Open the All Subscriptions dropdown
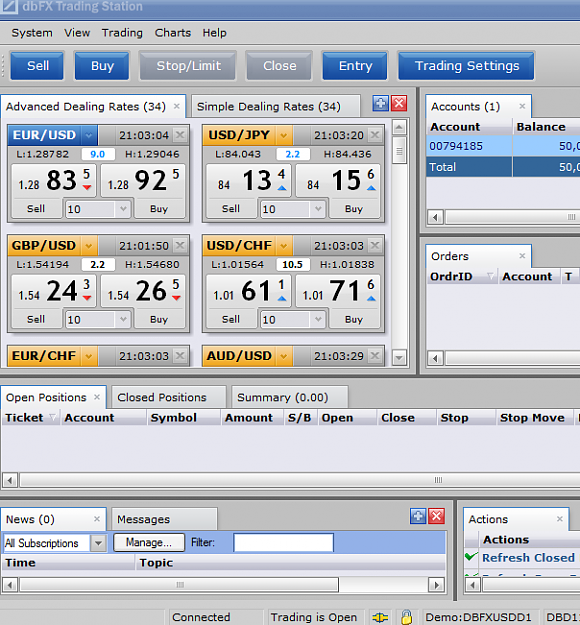Viewport: 580px width, 625px height. (98, 543)
